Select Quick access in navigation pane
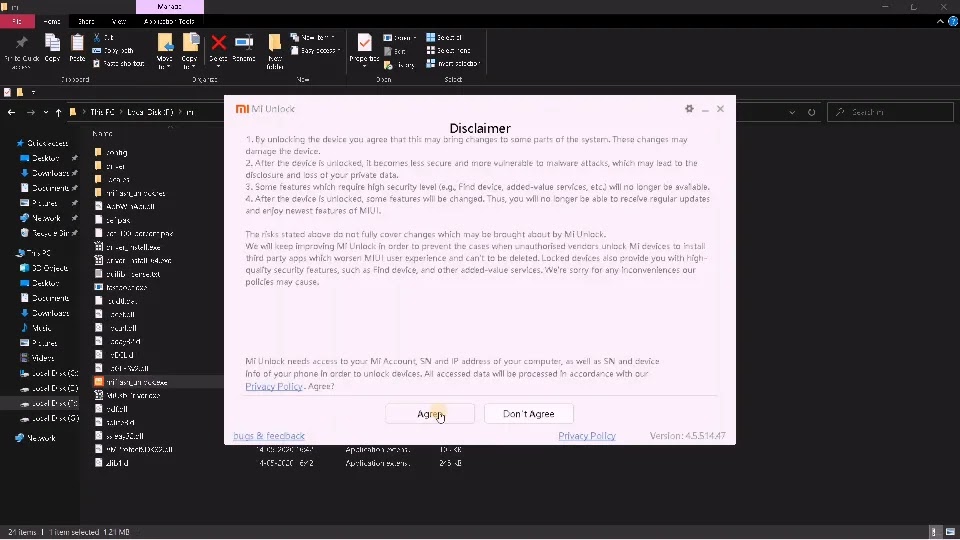The image size is (960, 540). (x=42, y=143)
